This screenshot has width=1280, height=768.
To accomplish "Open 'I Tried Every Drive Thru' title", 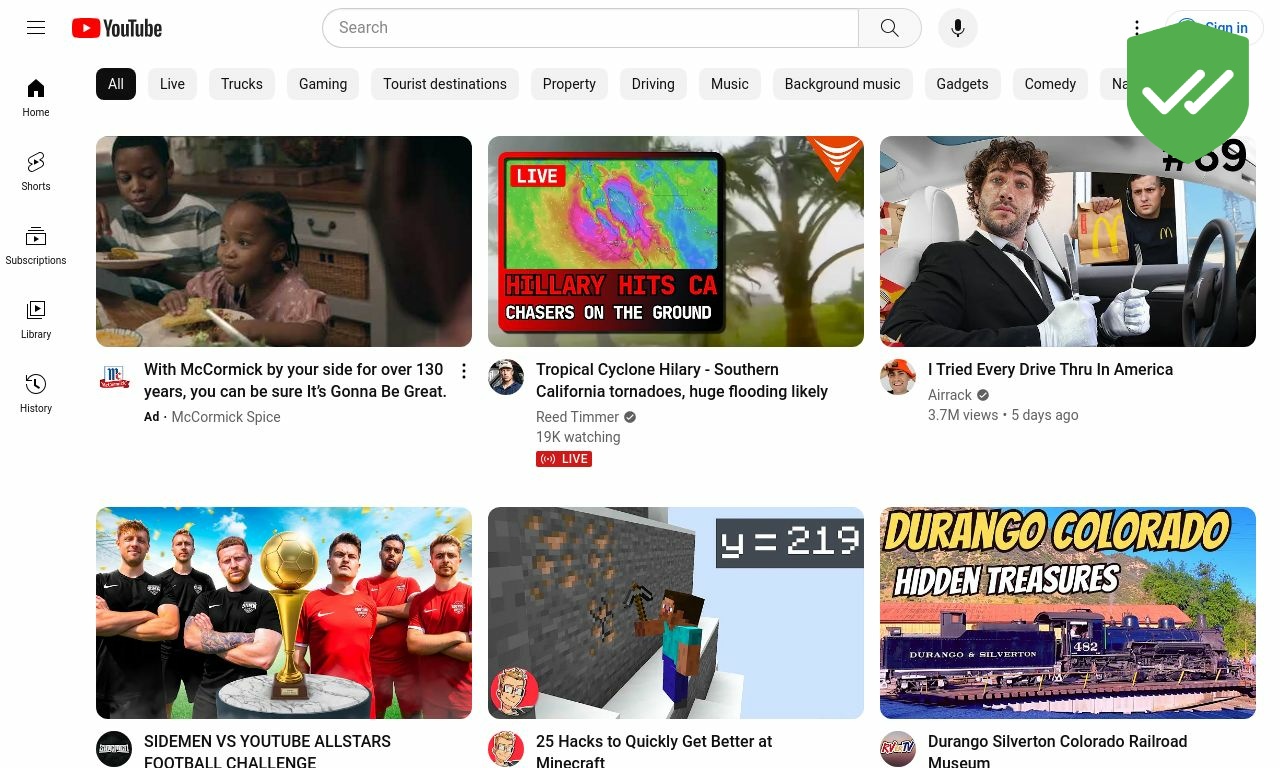I will 1050,370.
